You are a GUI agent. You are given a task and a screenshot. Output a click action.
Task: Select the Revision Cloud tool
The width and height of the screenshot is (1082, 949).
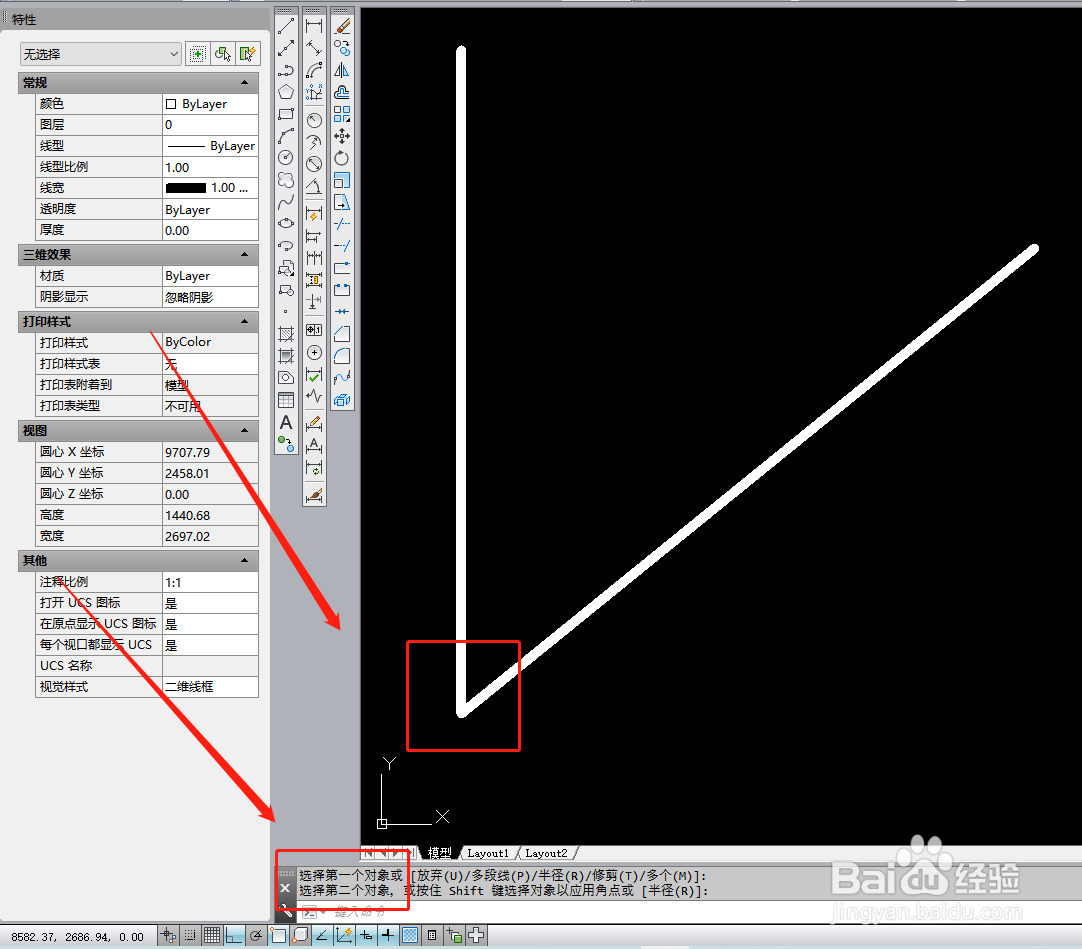pos(286,179)
